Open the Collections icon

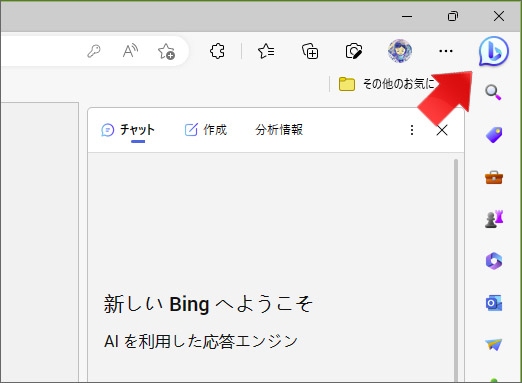[310, 51]
